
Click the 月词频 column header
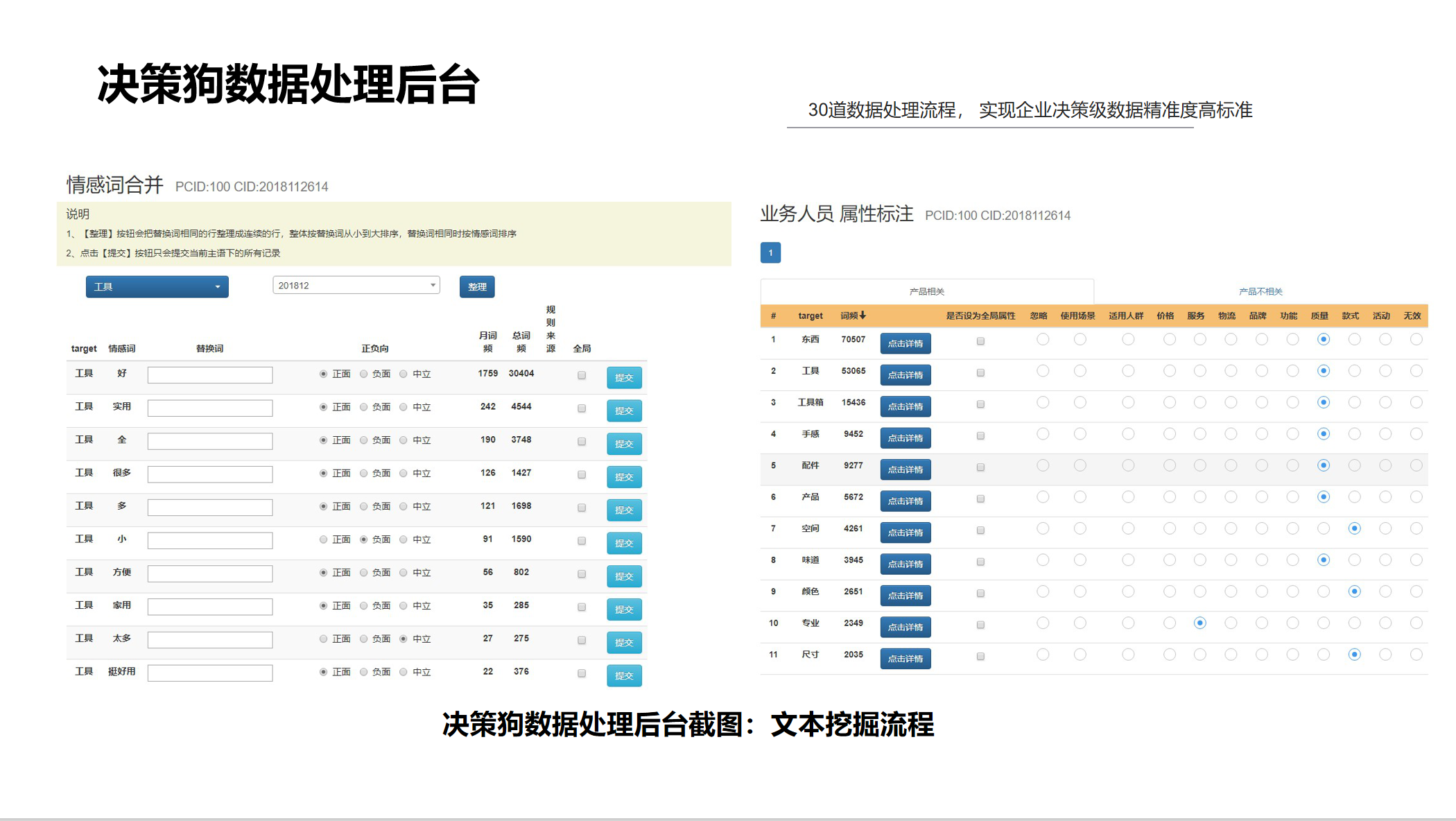tap(488, 342)
